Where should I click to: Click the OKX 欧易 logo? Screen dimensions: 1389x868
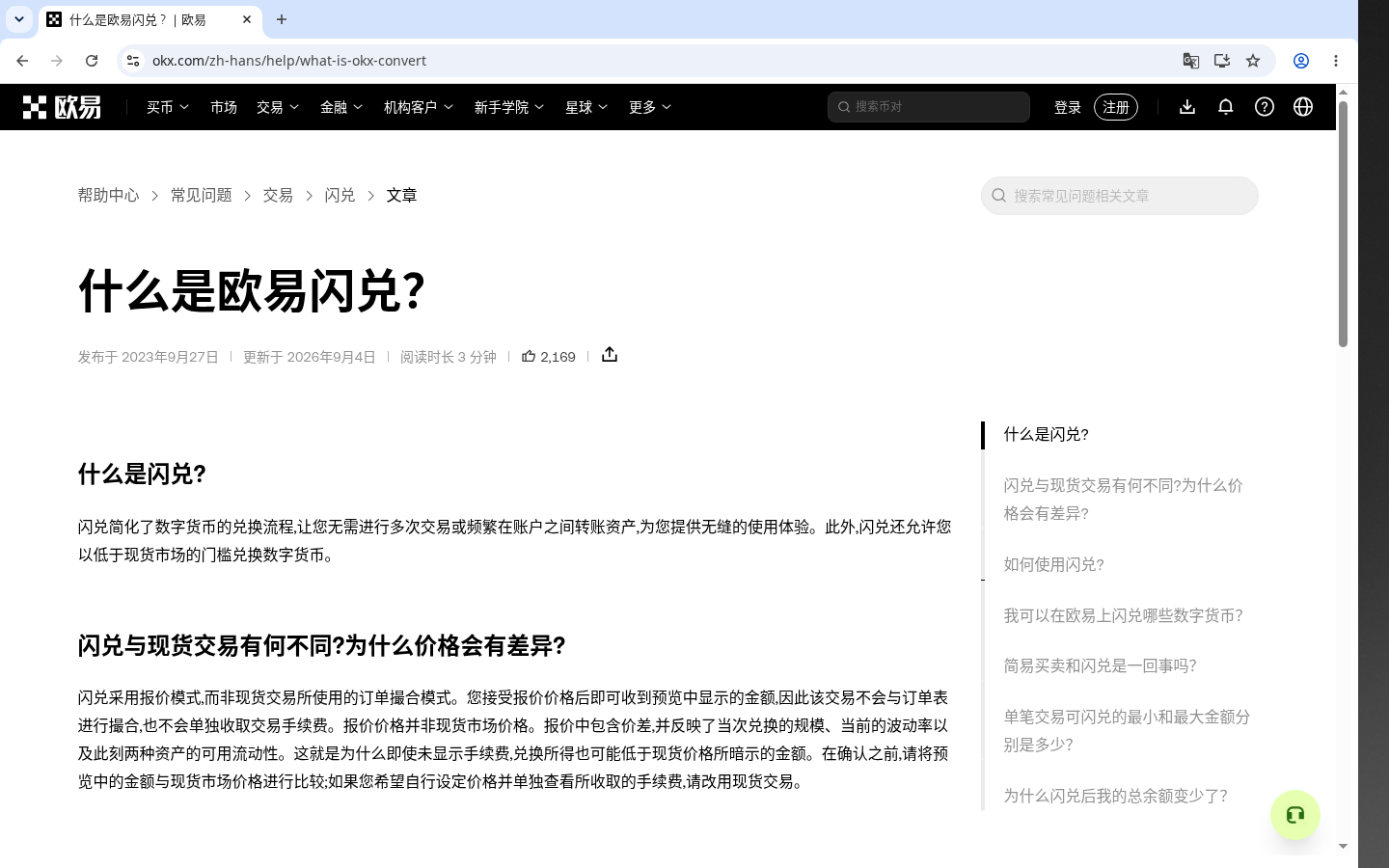click(x=62, y=107)
